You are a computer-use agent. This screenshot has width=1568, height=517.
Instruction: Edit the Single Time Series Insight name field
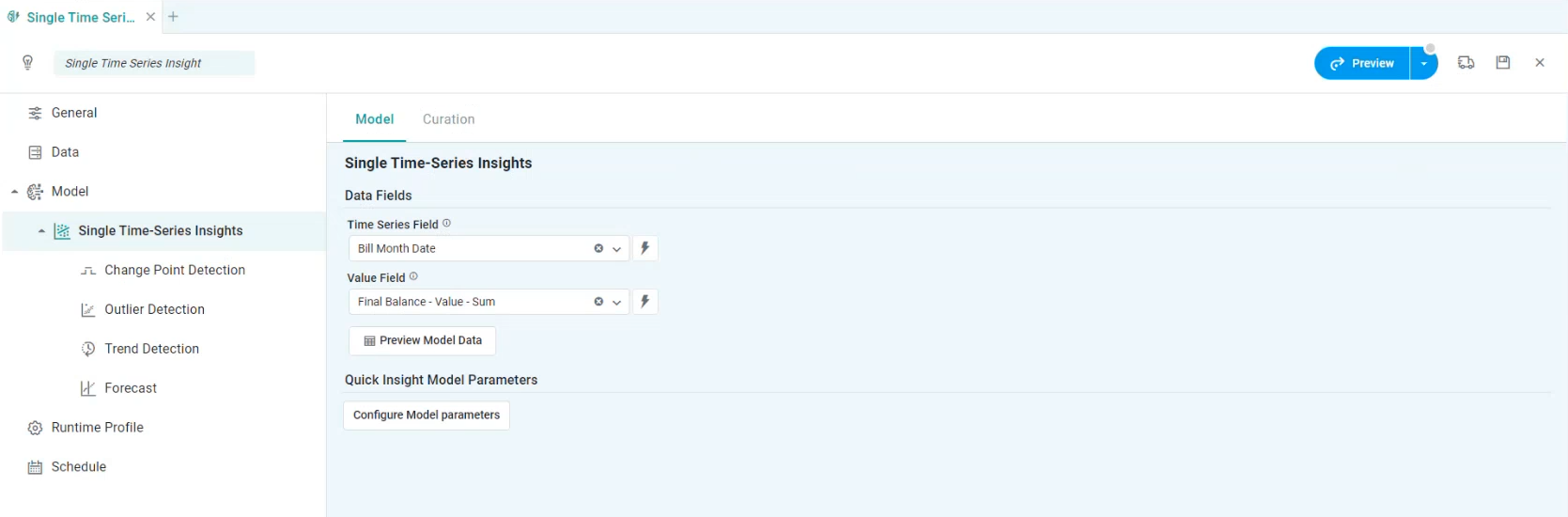[154, 63]
